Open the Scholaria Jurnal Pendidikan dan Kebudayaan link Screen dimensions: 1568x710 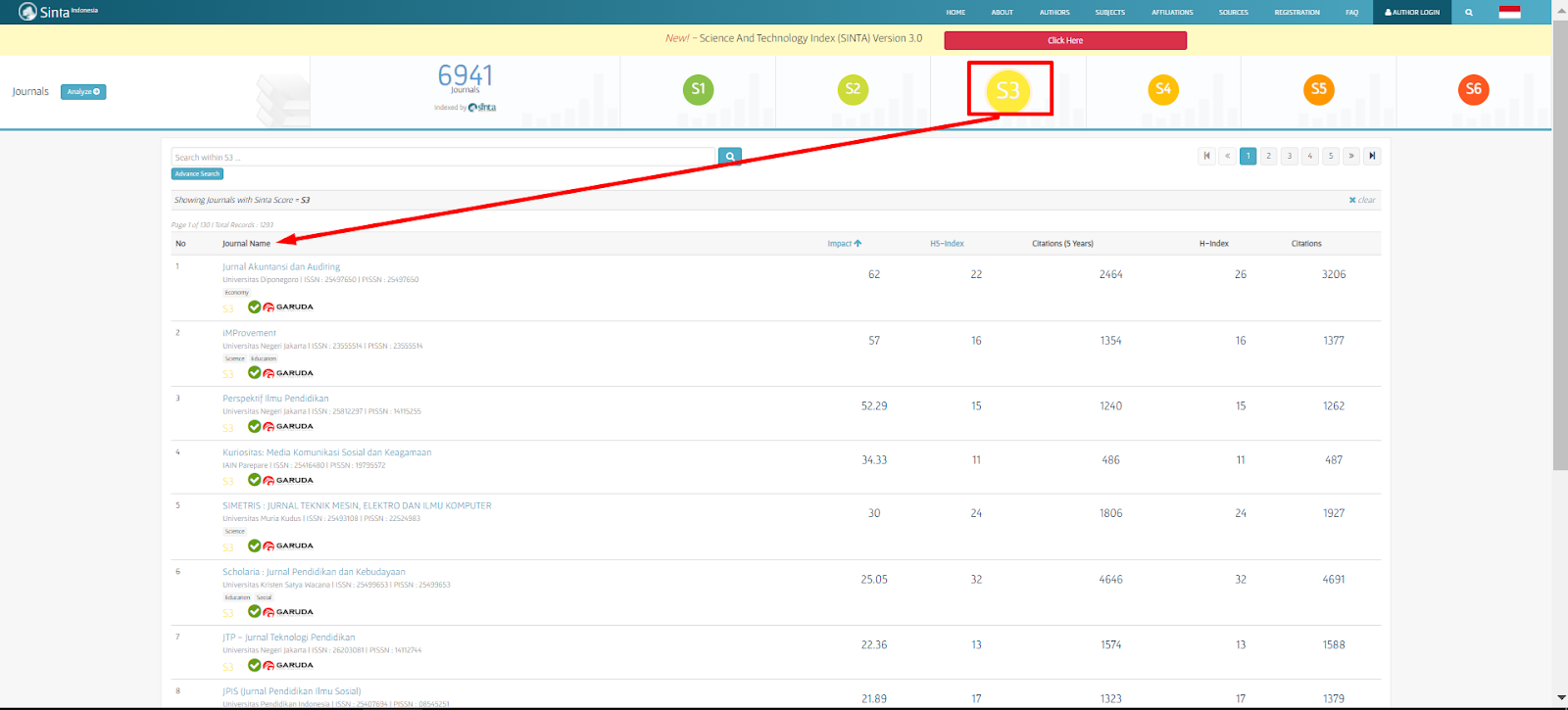pos(314,572)
